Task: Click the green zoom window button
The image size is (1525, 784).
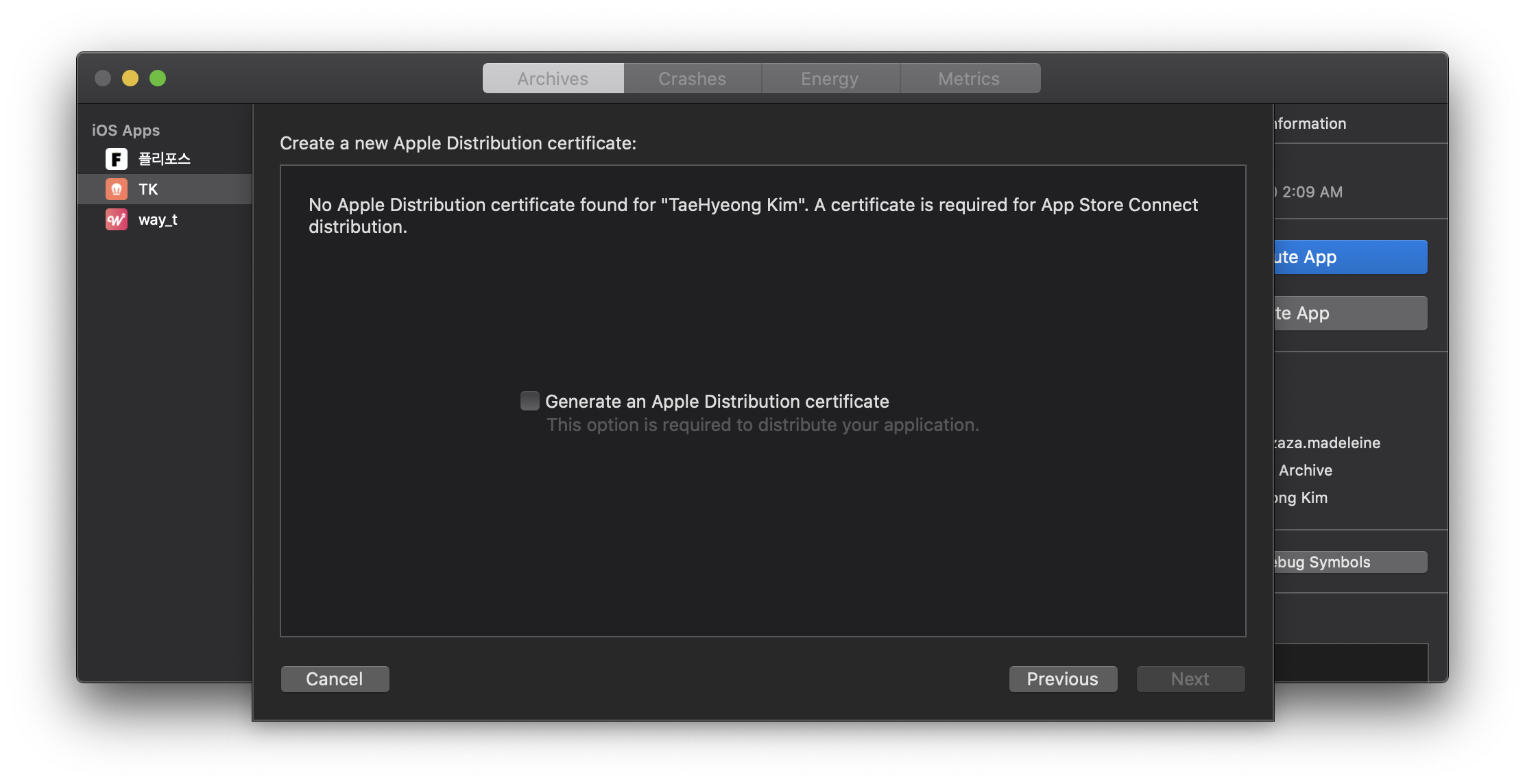Action: click(158, 78)
